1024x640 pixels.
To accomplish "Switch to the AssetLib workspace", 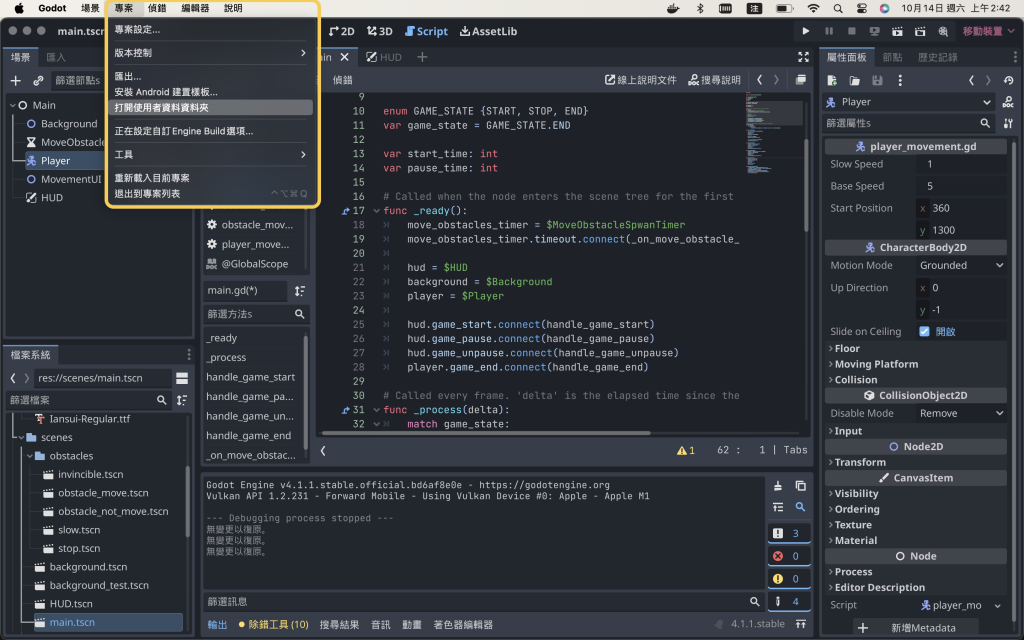I will tap(488, 31).
